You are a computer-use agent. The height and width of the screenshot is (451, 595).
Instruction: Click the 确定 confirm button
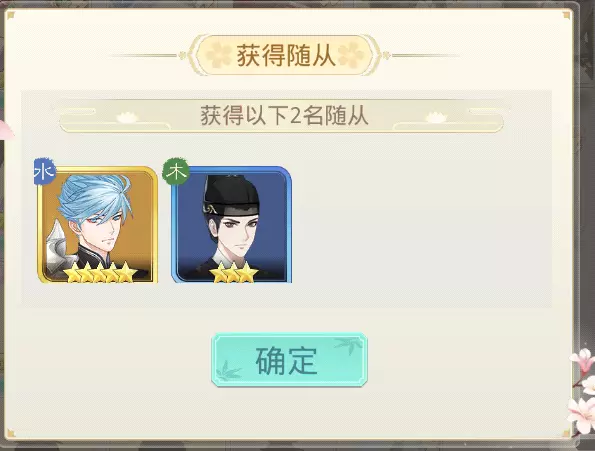point(289,360)
